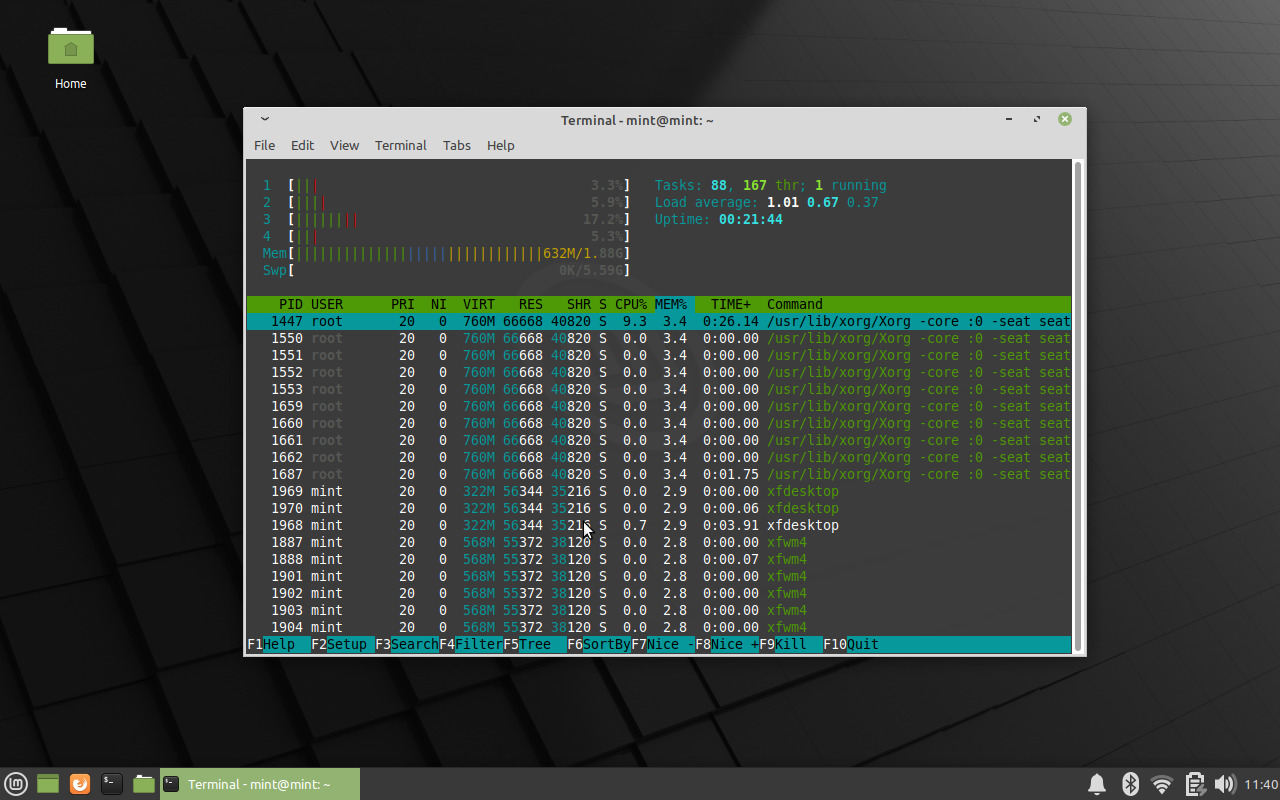Activate F4Filter in htop
The width and height of the screenshot is (1280, 800).
(x=469, y=644)
